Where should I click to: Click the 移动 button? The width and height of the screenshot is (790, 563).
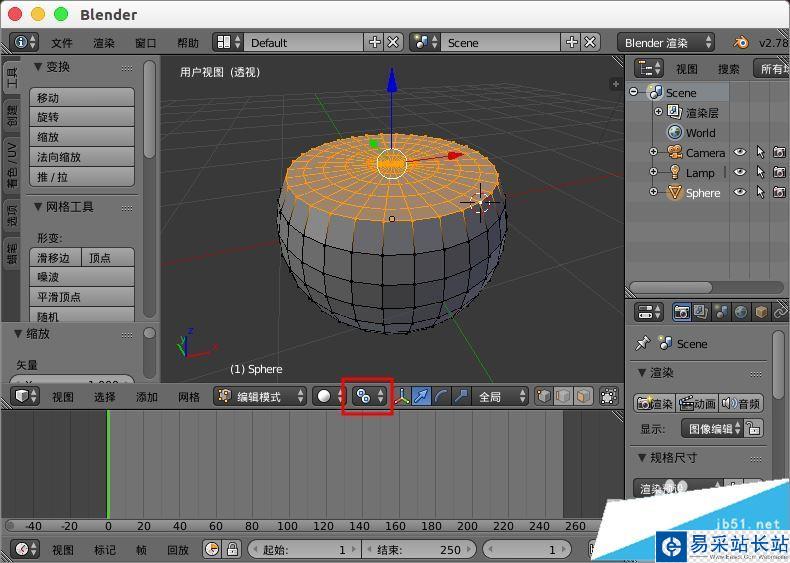[82, 97]
